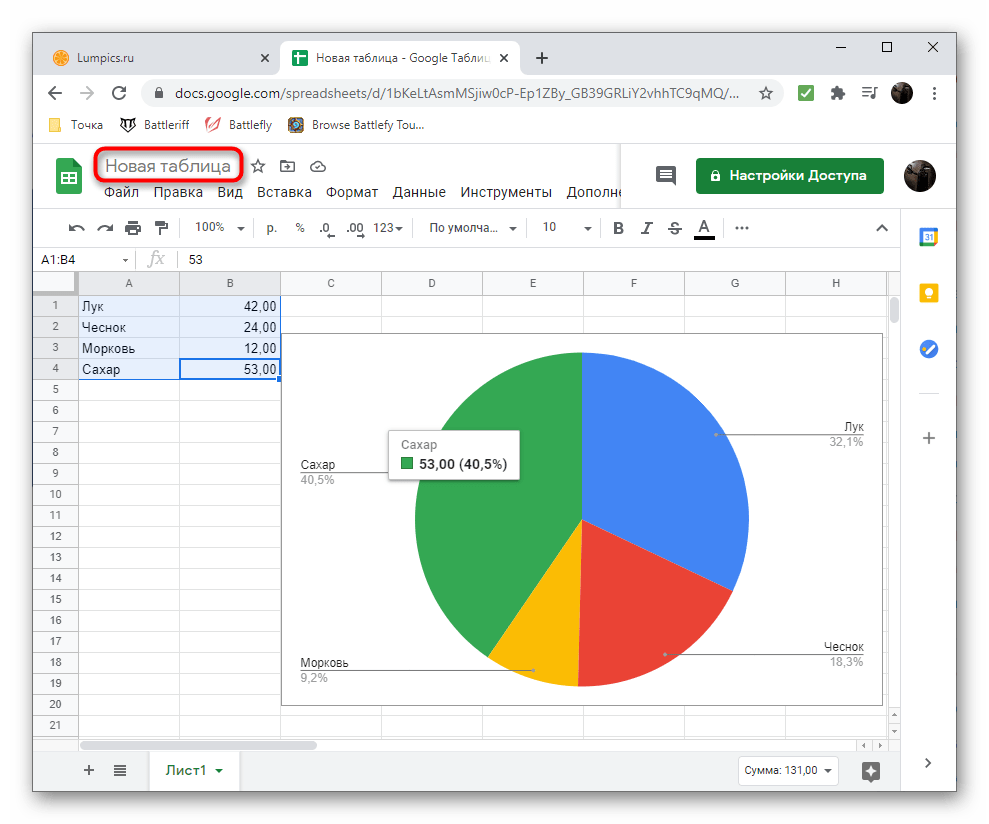Open Google Calendar side panel icon
Viewport: 989px width, 824px height.
point(928,237)
